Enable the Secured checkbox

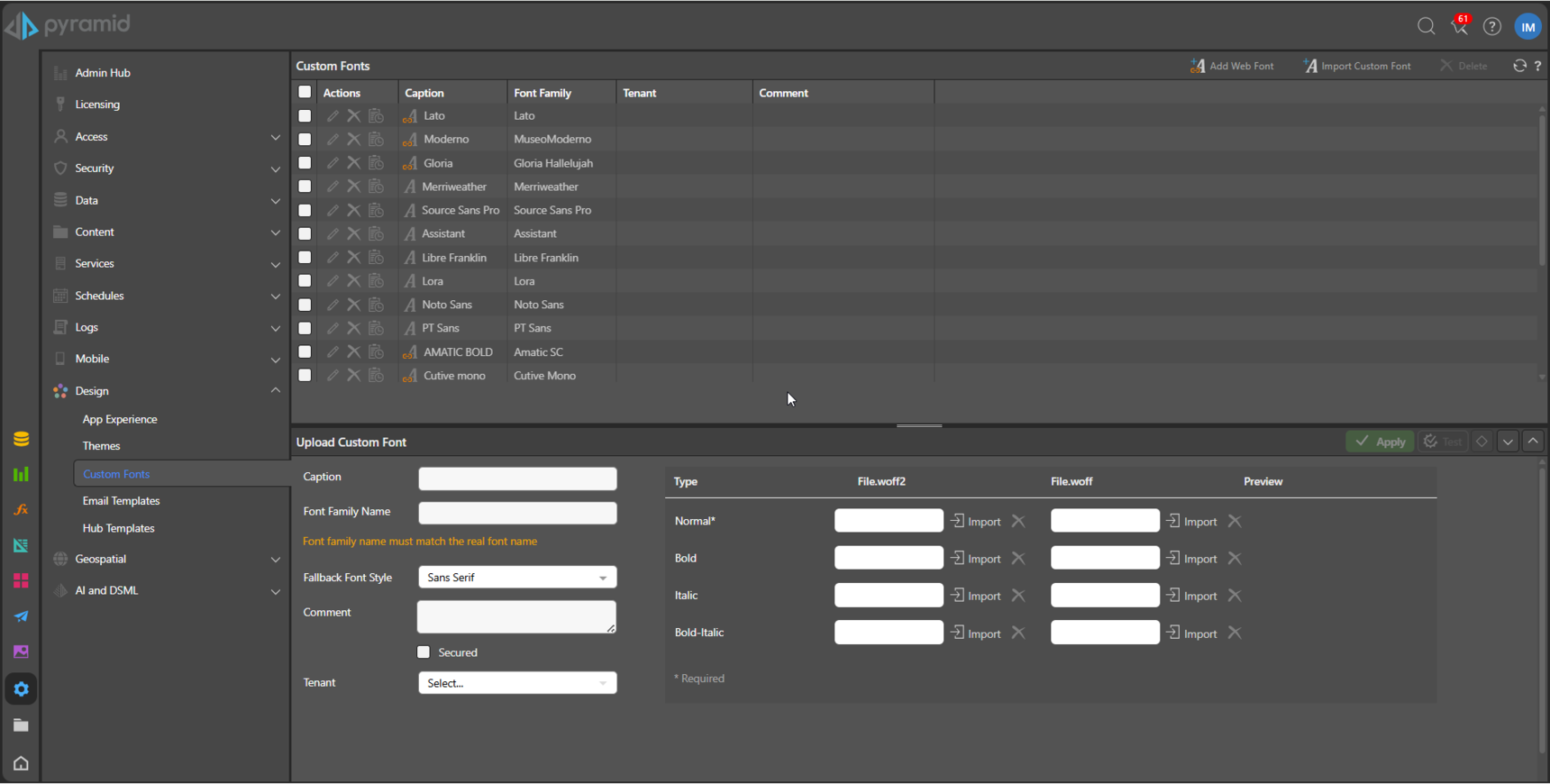[424, 652]
